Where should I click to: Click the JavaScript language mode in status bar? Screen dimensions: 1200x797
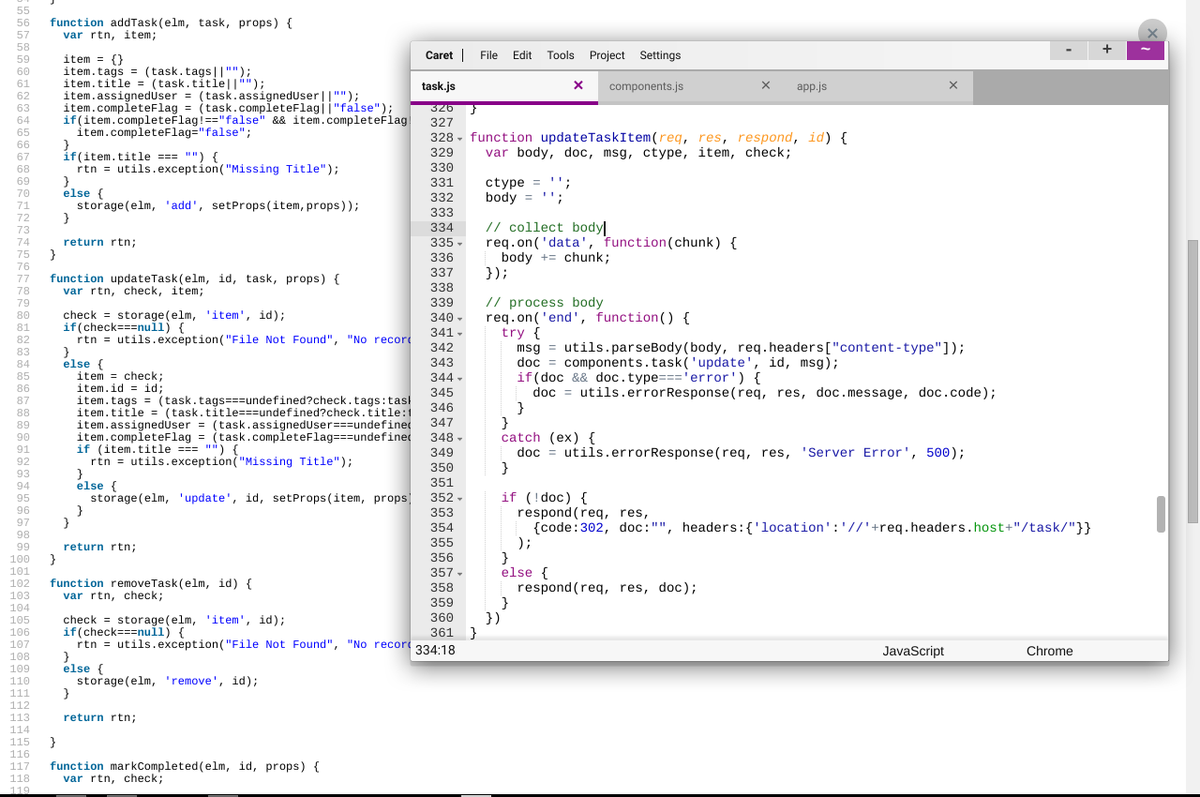point(913,651)
